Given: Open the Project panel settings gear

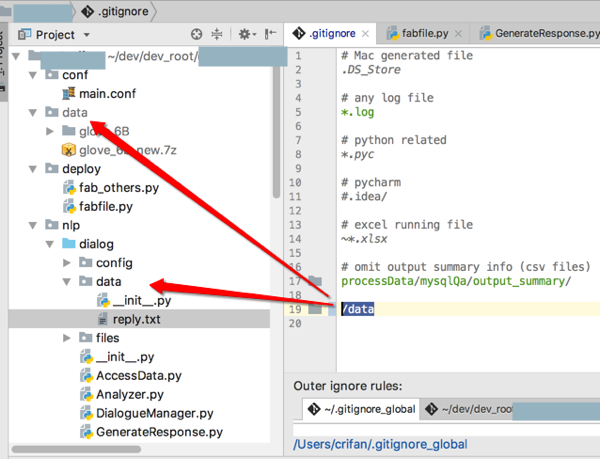Looking at the screenshot, I should coord(247,34).
